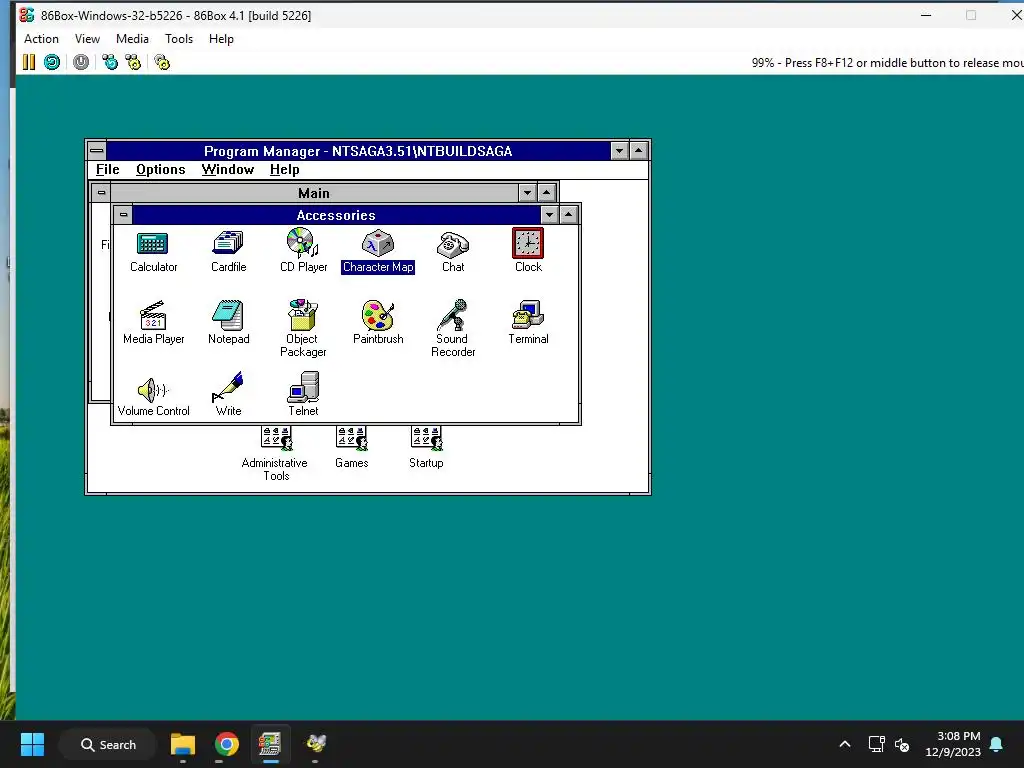
Task: Select the Administrative Tools group icon
Action: coord(276,439)
